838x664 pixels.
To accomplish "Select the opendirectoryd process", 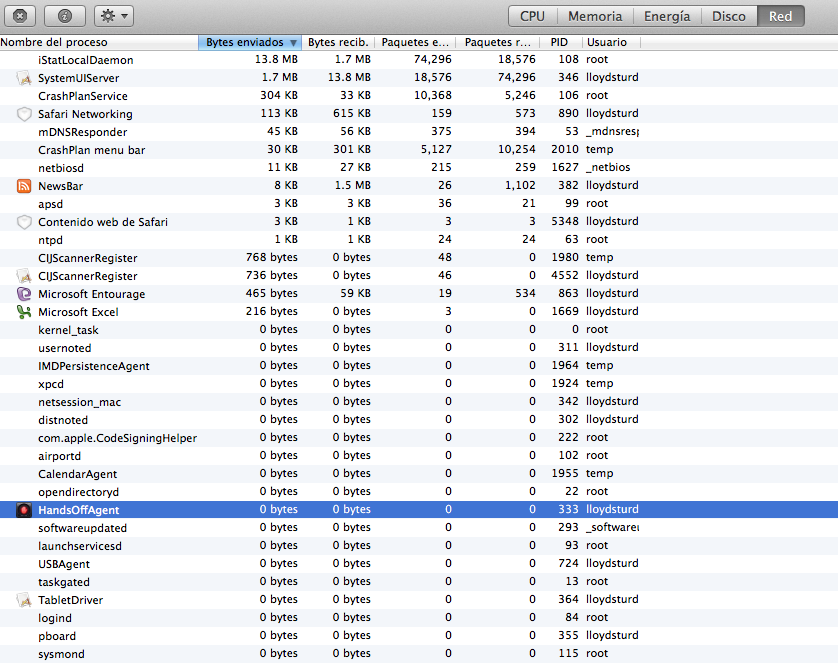I will 419,492.
